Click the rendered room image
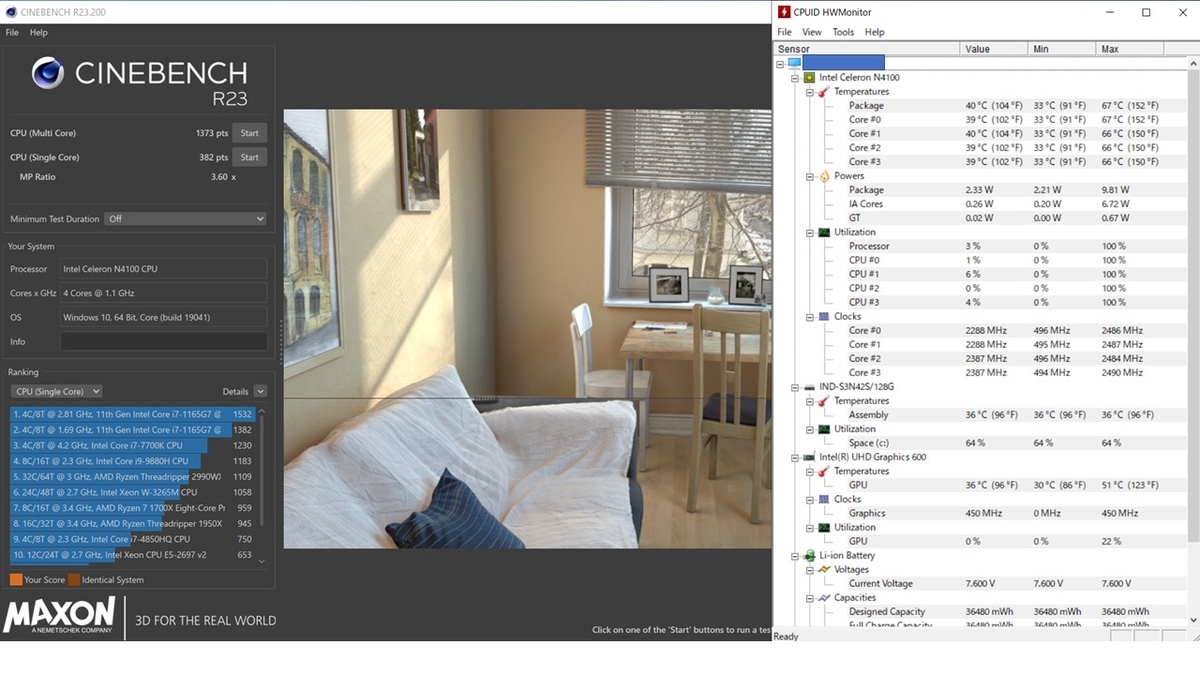Image resolution: width=1200 pixels, height=675 pixels. (527, 329)
